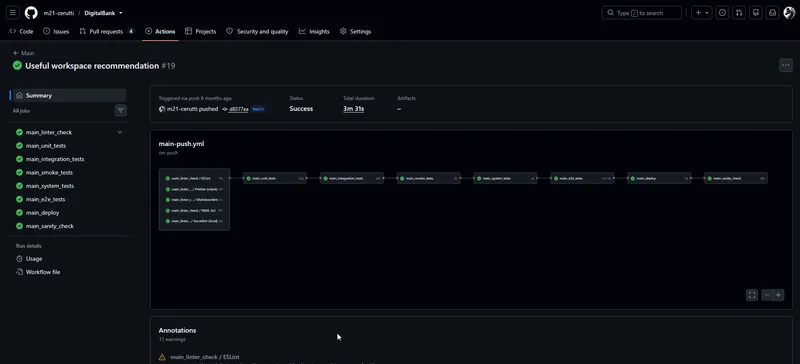
Task: Switch to the Issues tab
Action: click(56, 31)
